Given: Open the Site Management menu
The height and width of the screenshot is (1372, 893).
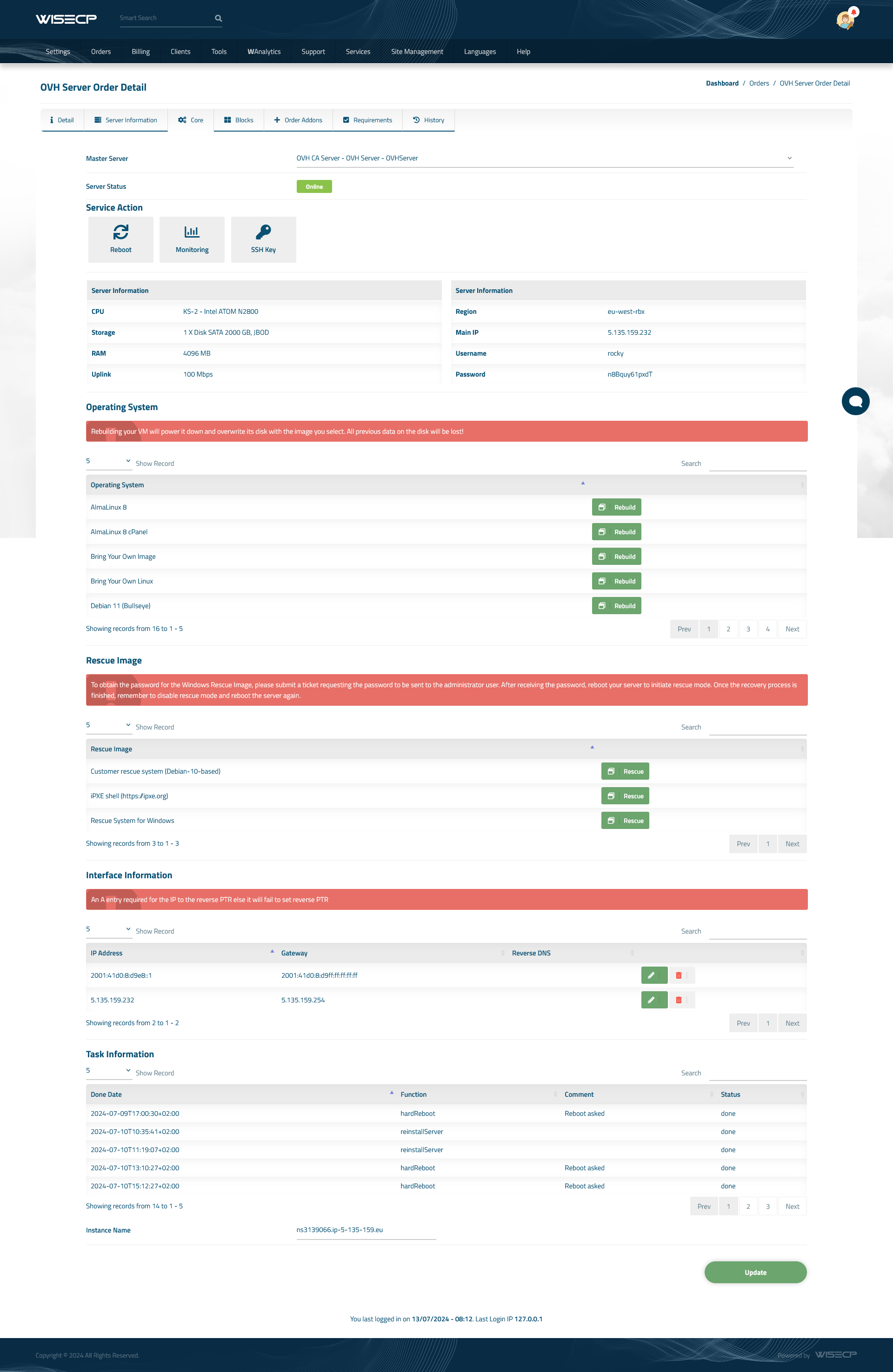Looking at the screenshot, I should pyautogui.click(x=417, y=51).
